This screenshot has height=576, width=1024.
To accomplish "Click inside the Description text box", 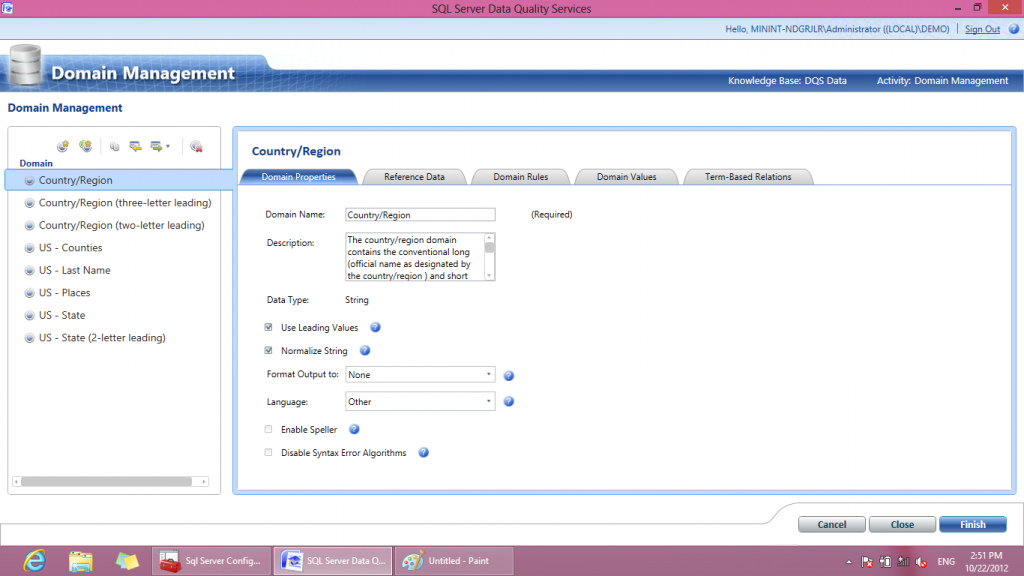I will 415,257.
